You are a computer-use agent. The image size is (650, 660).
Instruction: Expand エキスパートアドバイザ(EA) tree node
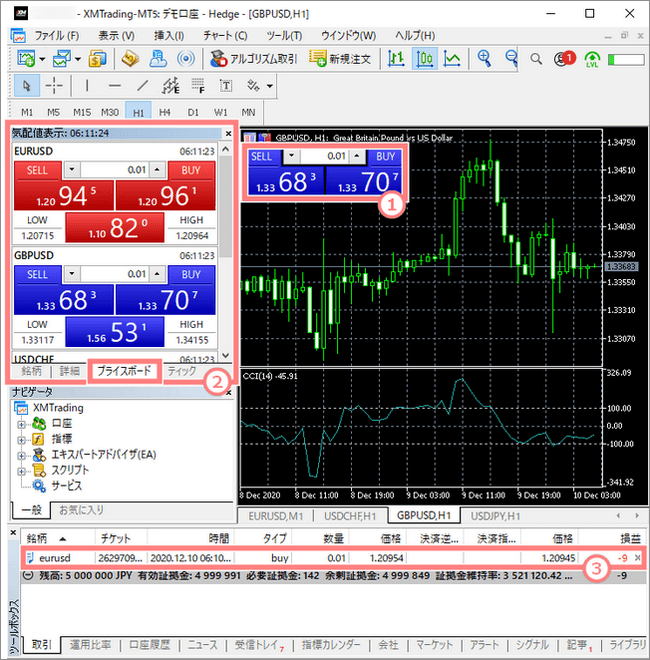click(x=21, y=455)
